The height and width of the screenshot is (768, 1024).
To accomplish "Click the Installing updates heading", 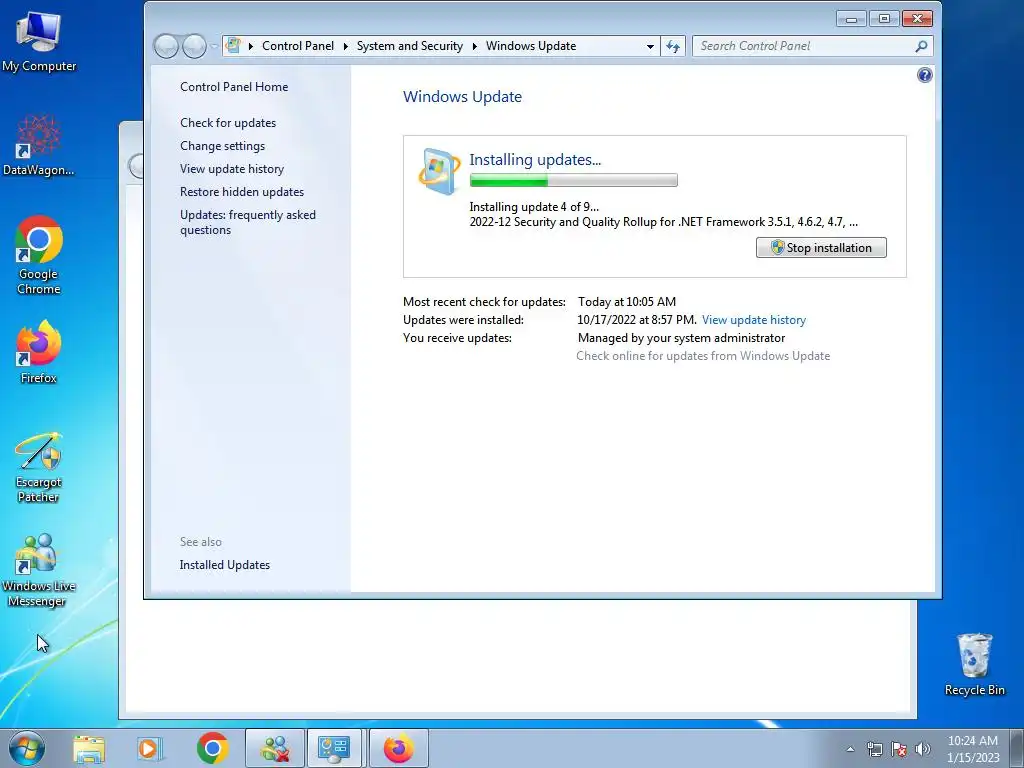I will coord(535,160).
